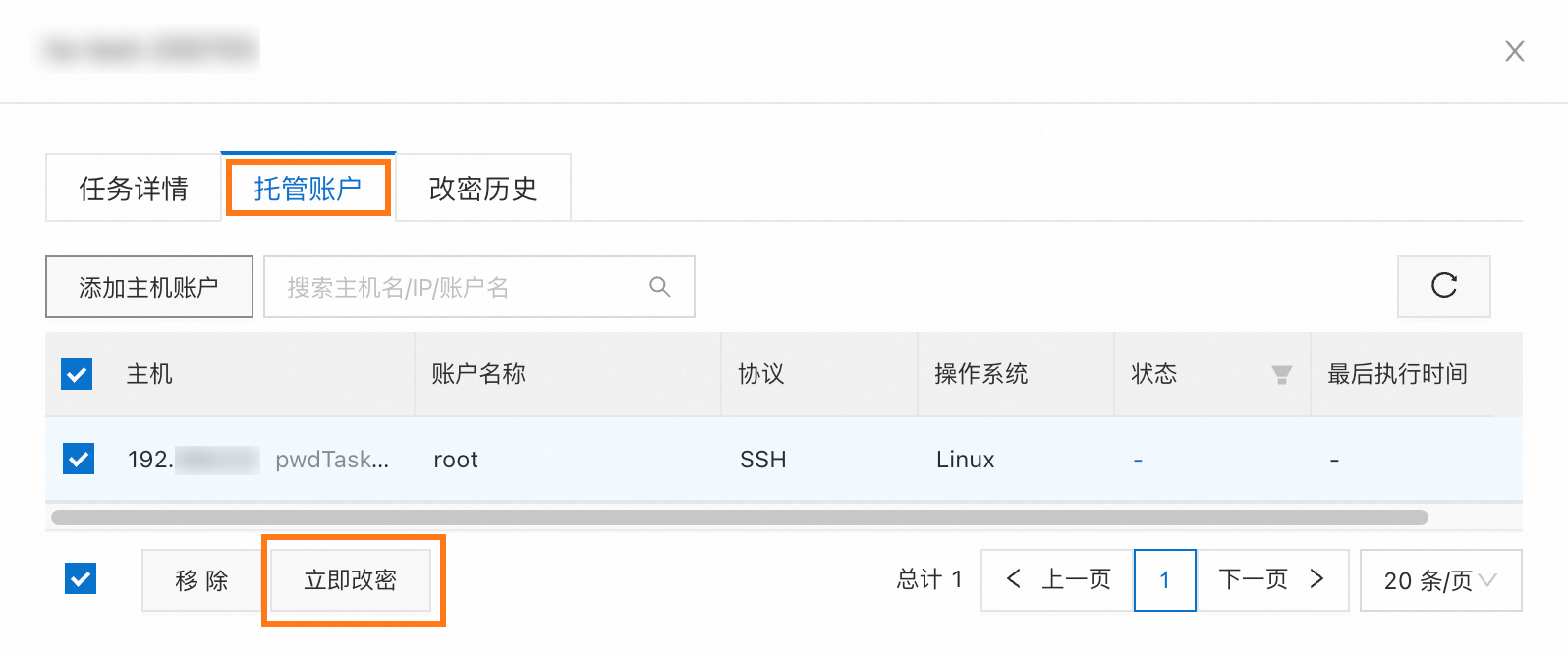Click the refresh icon button

click(x=1443, y=286)
